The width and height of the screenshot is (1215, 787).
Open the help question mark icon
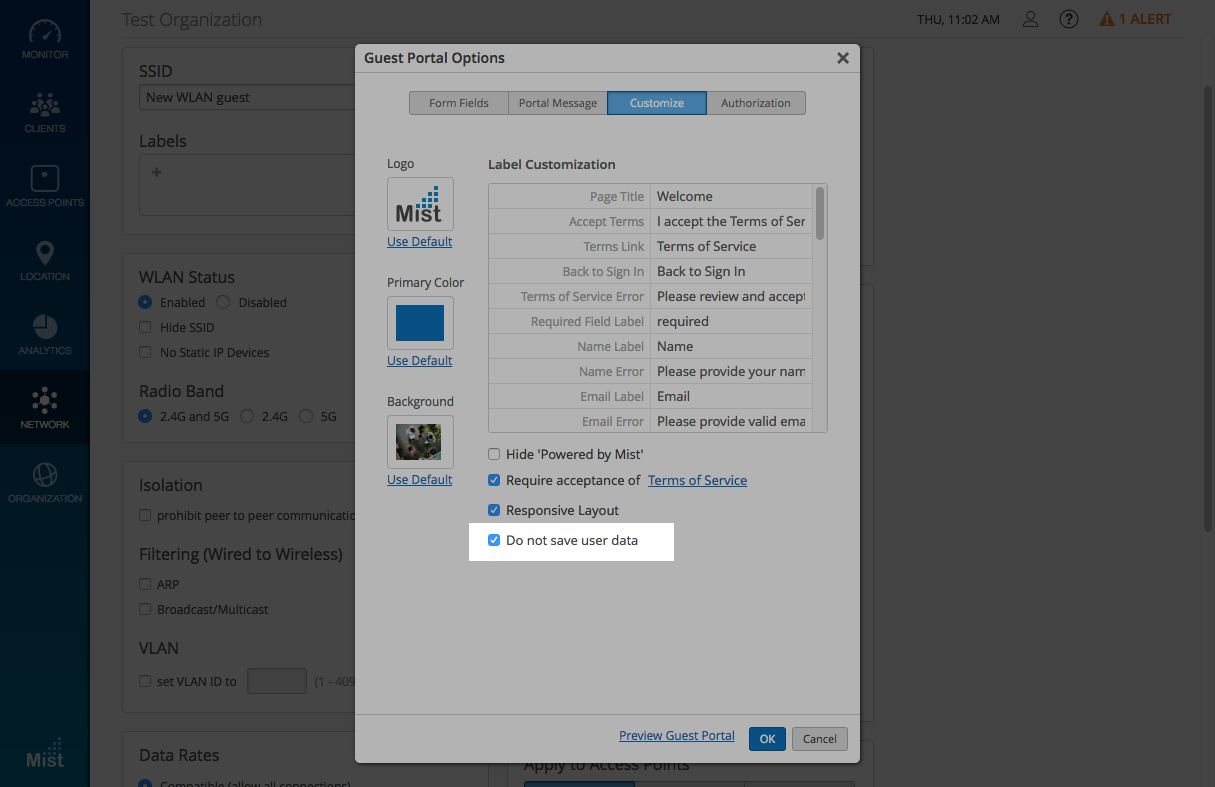1069,19
